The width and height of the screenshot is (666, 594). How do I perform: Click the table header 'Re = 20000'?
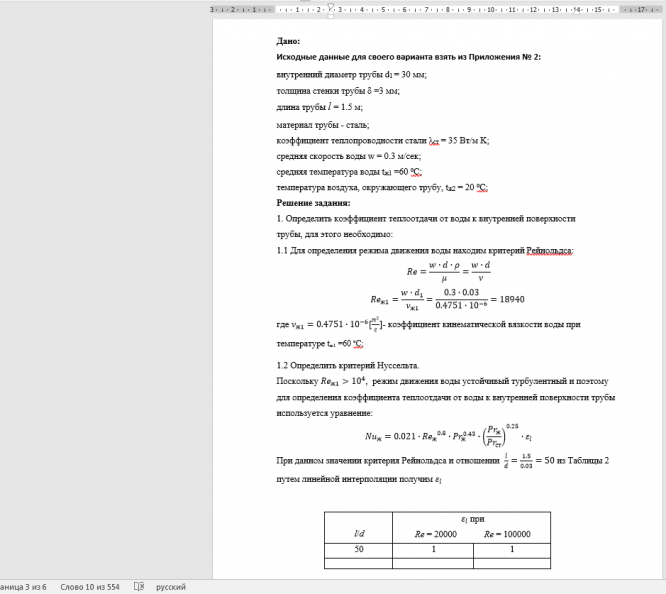pyautogui.click(x=435, y=534)
